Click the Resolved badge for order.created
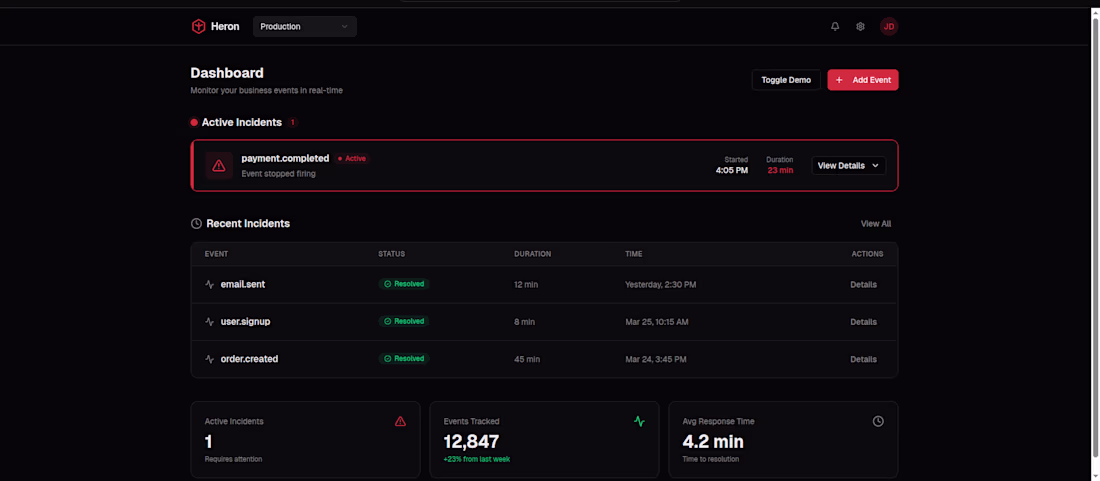 (404, 358)
